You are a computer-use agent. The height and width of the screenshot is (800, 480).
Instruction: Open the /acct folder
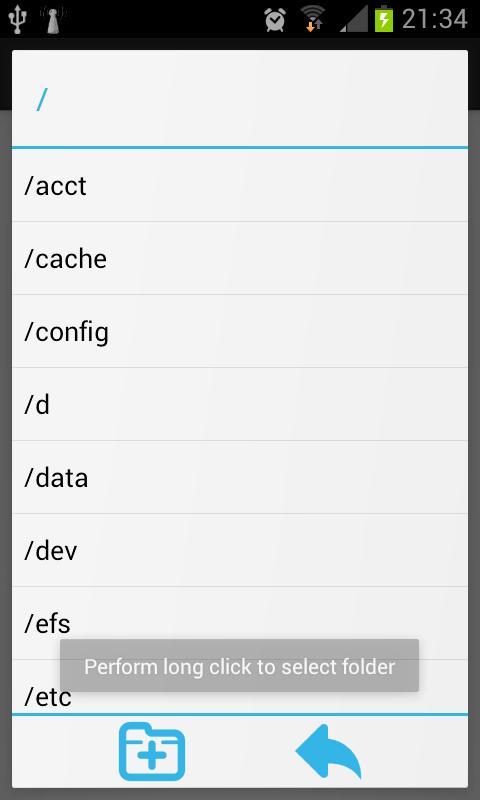(x=240, y=186)
